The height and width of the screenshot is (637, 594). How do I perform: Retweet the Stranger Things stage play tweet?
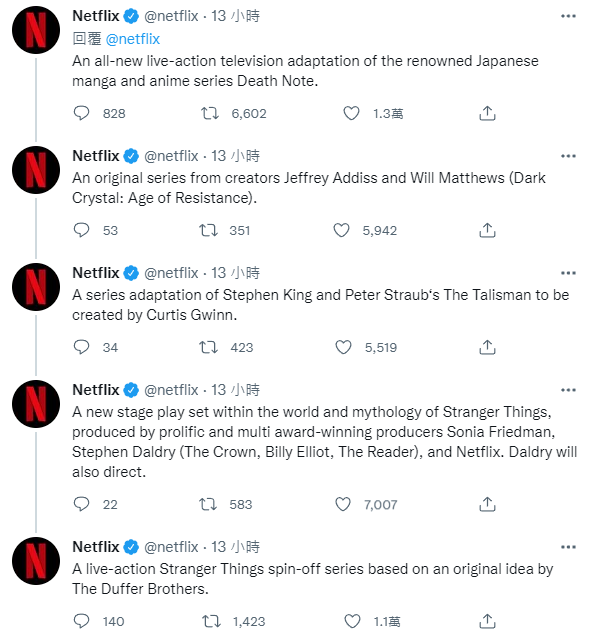[x=208, y=504]
